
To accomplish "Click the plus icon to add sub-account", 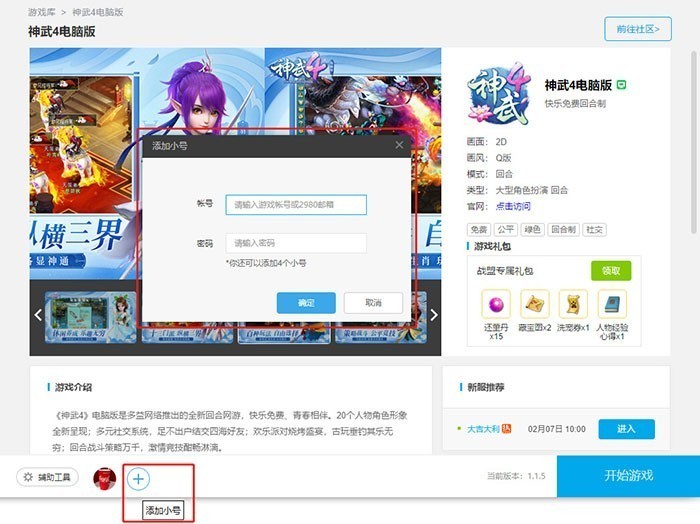I will pyautogui.click(x=138, y=479).
